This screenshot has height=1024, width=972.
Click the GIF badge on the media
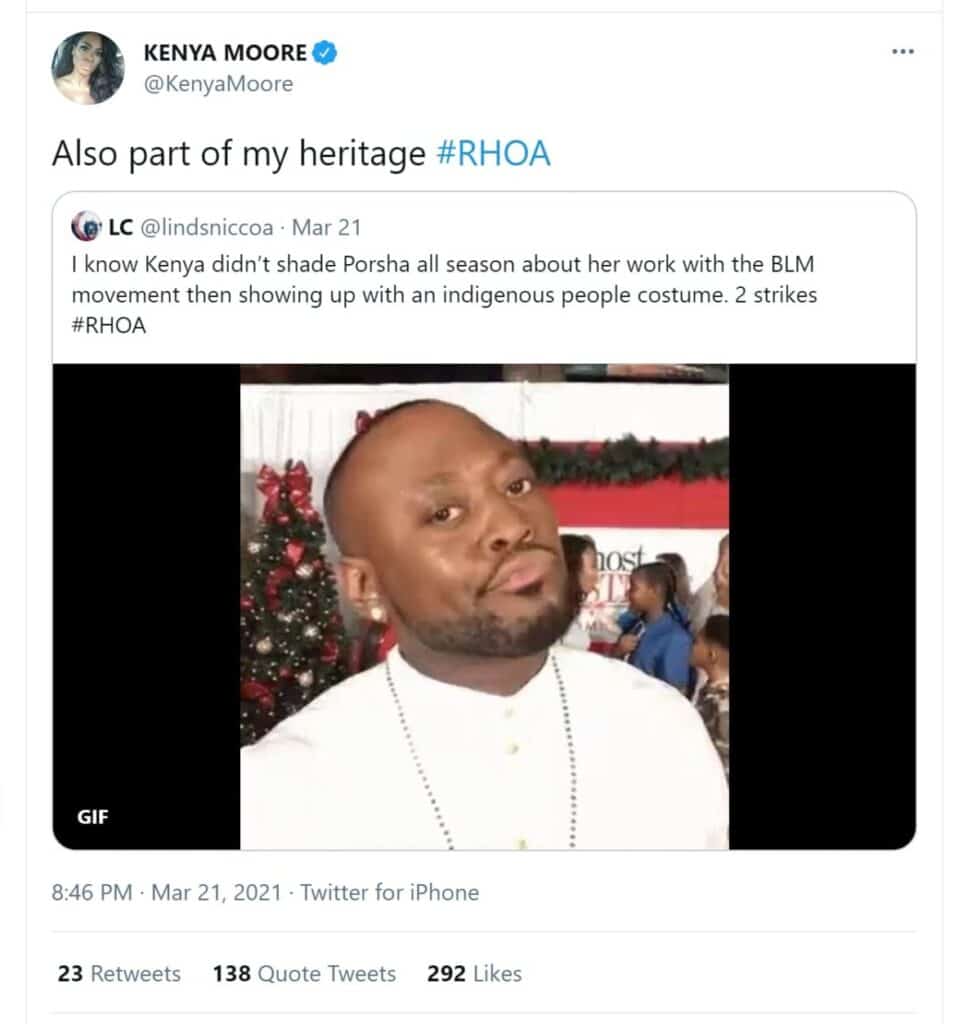[x=93, y=816]
